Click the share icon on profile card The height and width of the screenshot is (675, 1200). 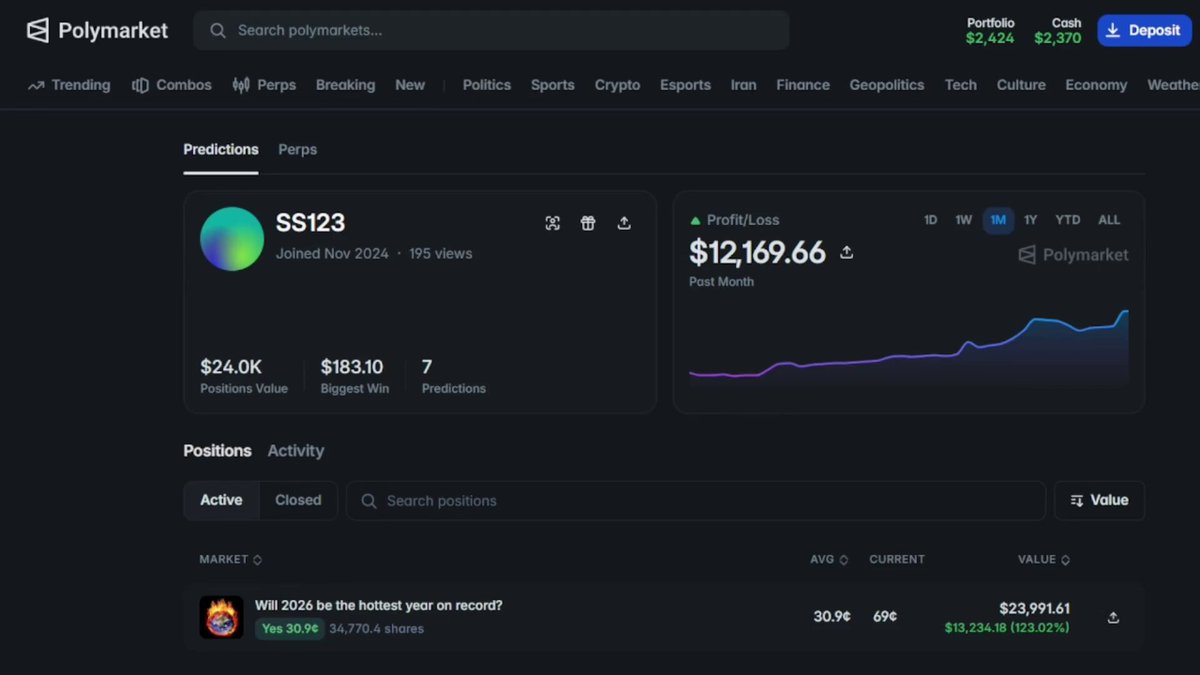click(624, 223)
